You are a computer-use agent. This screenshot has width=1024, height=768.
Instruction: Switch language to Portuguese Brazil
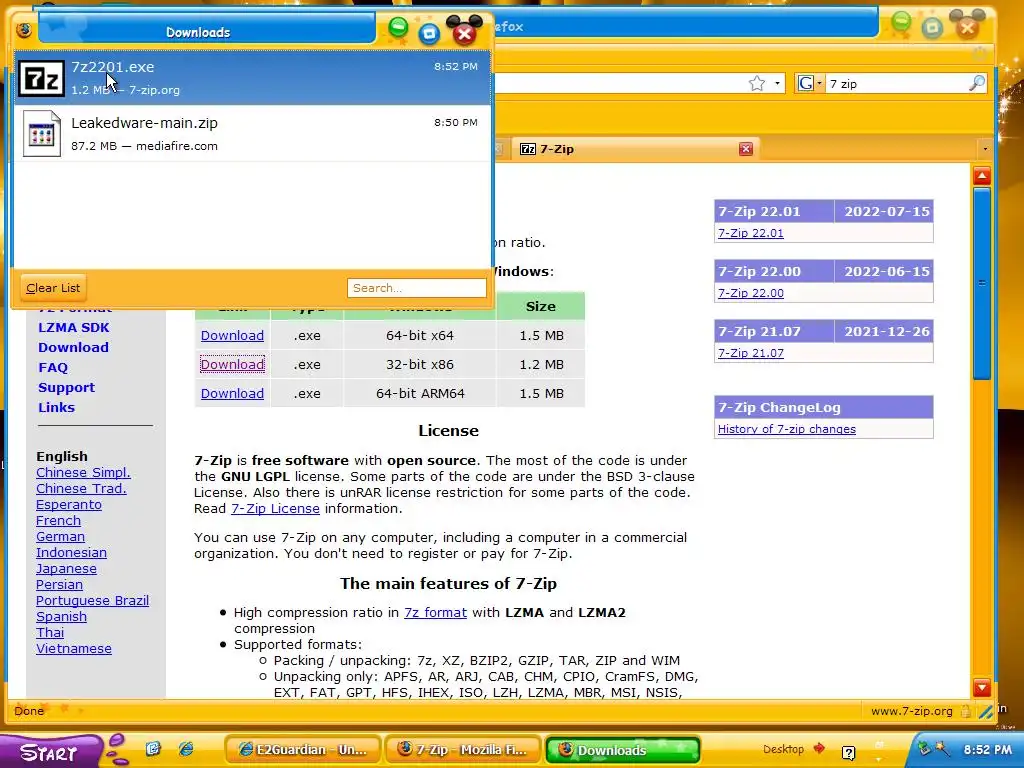click(x=92, y=601)
